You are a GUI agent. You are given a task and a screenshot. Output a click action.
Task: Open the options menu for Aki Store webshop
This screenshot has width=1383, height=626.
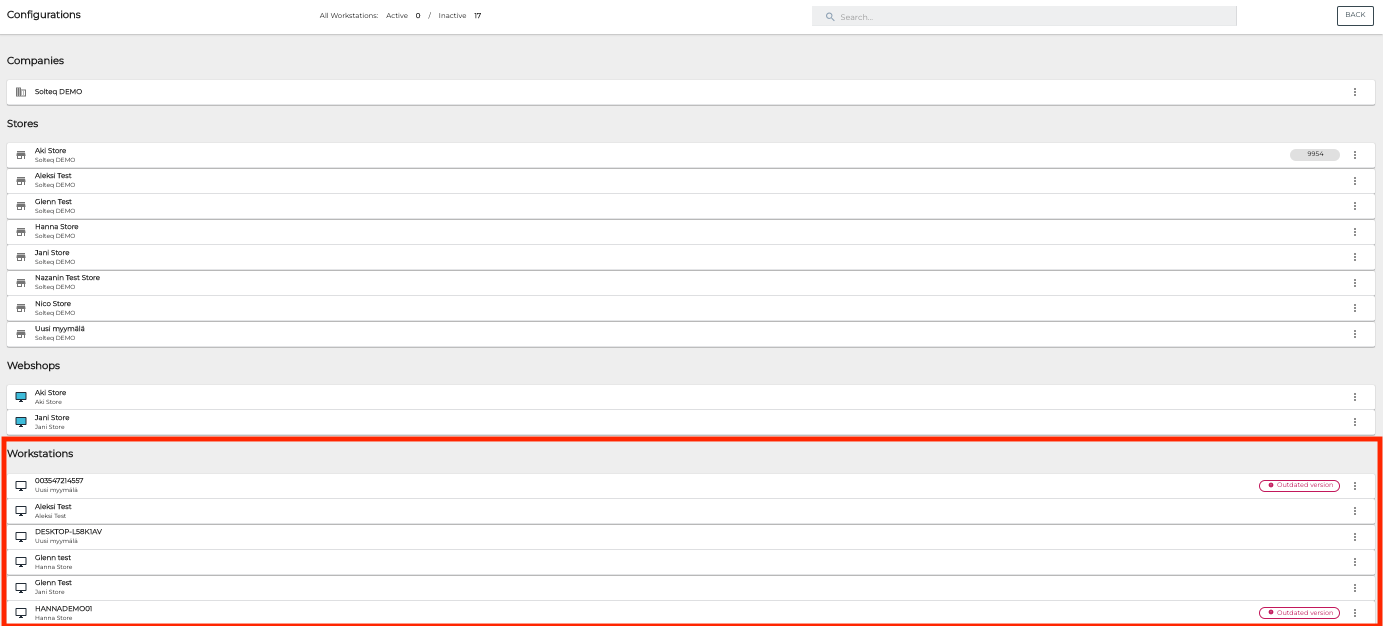point(1355,397)
